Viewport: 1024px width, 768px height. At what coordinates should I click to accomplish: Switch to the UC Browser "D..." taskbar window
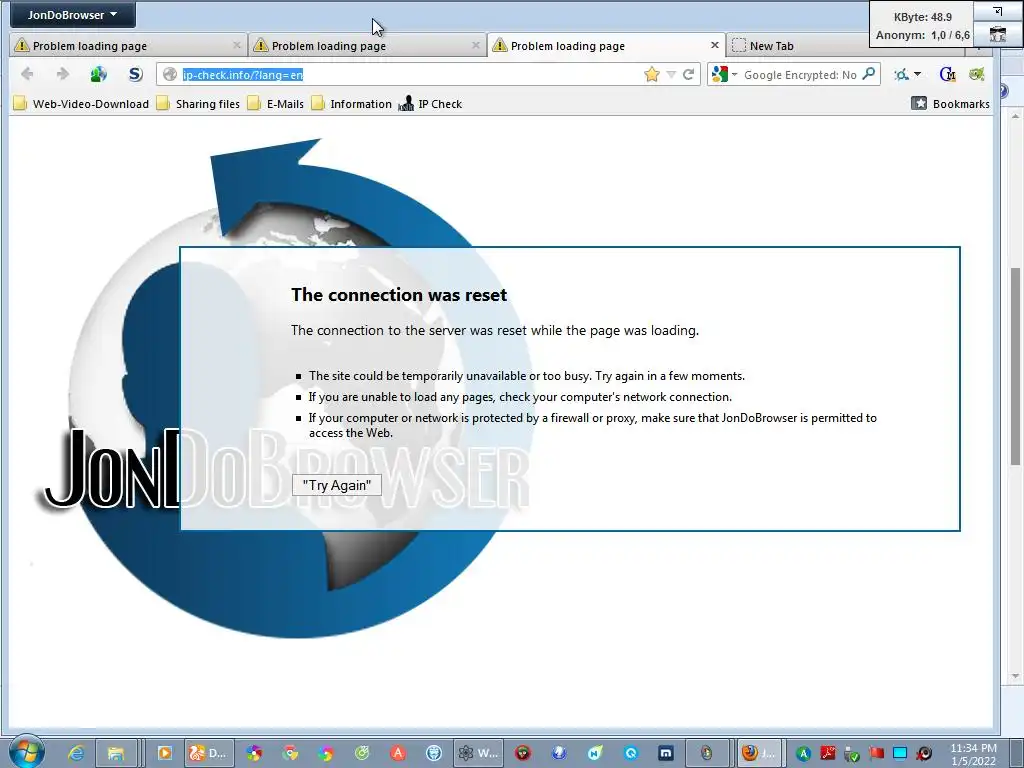(x=207, y=753)
